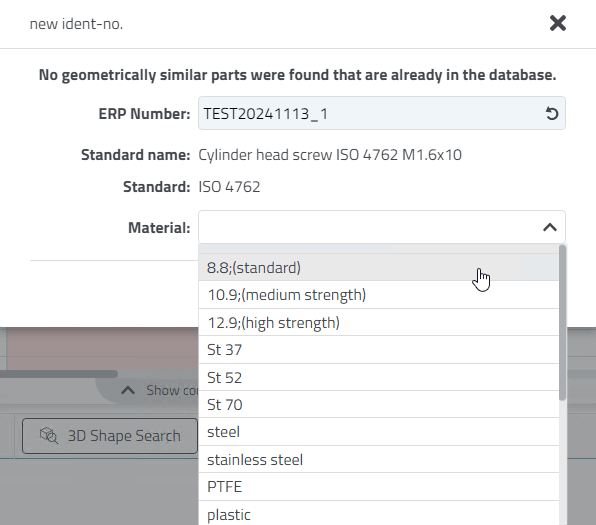The image size is (596, 525).
Task: Expand the Show panel chevron
Action: [128, 390]
